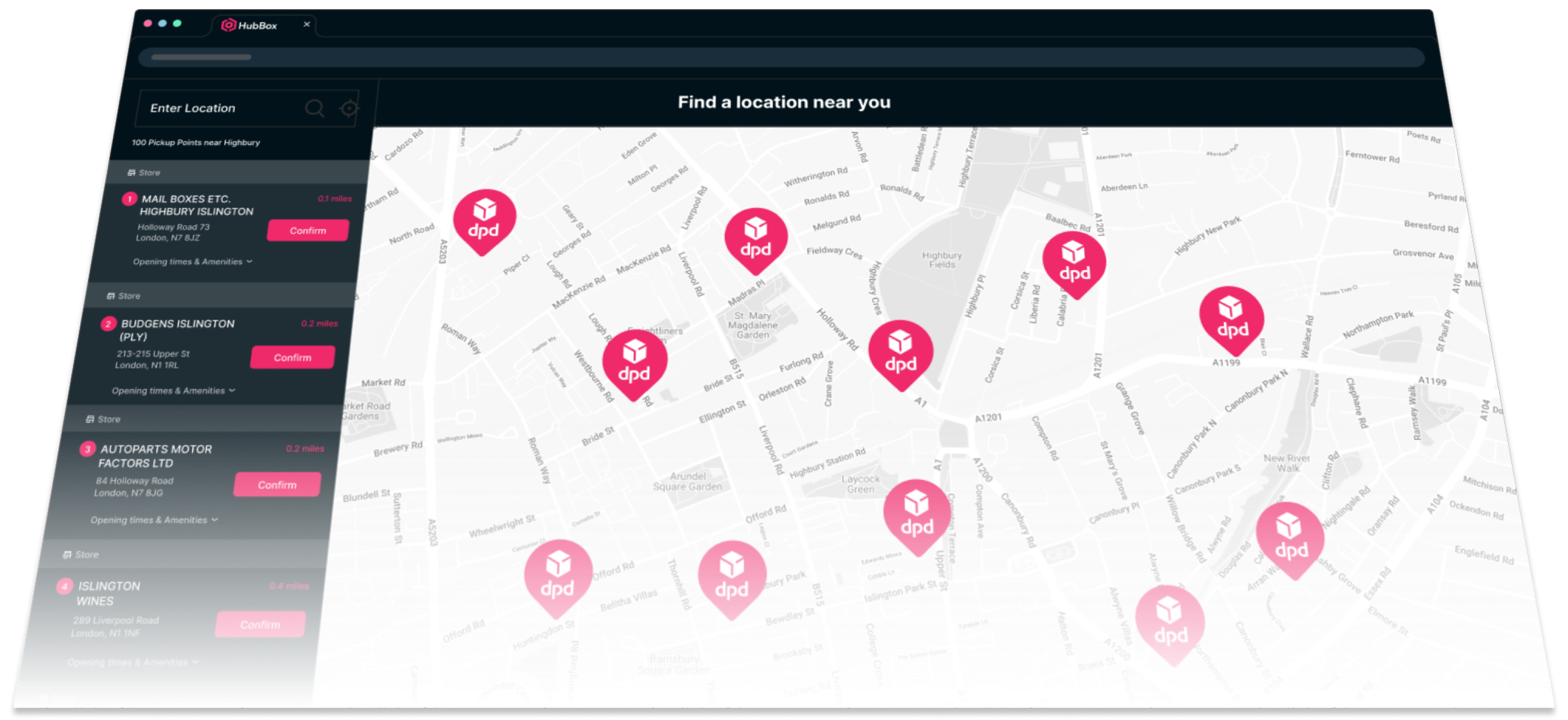
Task: Expand opening times for Mail Boxes Etc.
Action: pos(192,262)
